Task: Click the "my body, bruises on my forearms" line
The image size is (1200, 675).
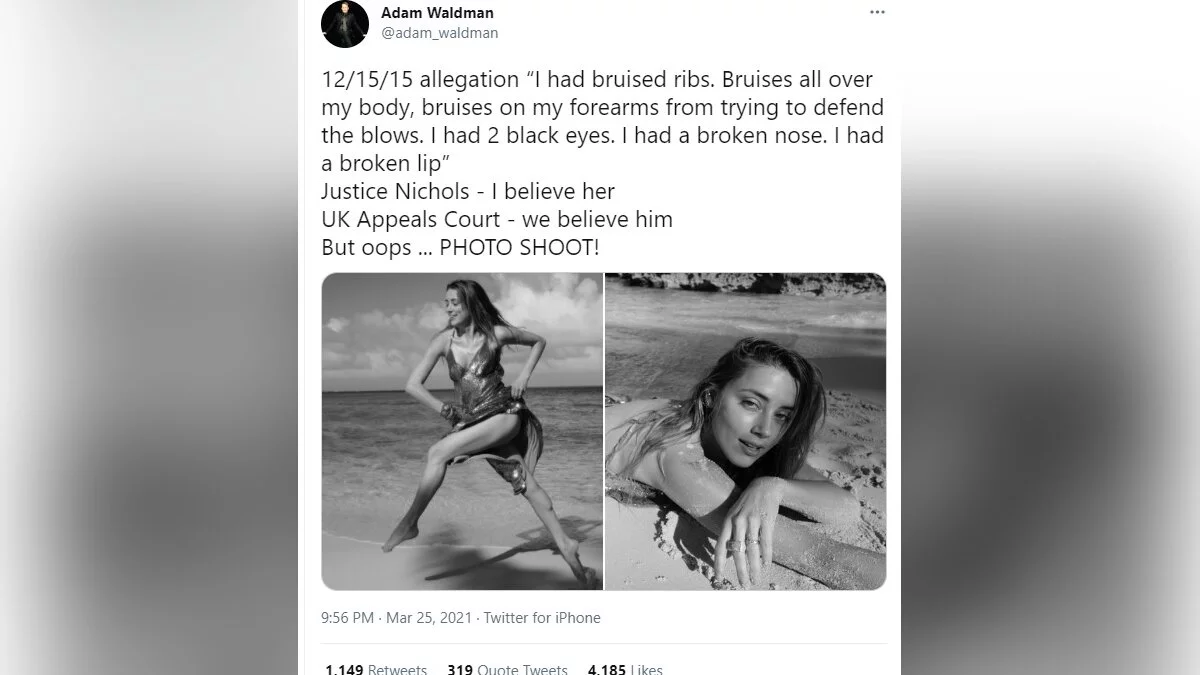Action: pos(602,107)
